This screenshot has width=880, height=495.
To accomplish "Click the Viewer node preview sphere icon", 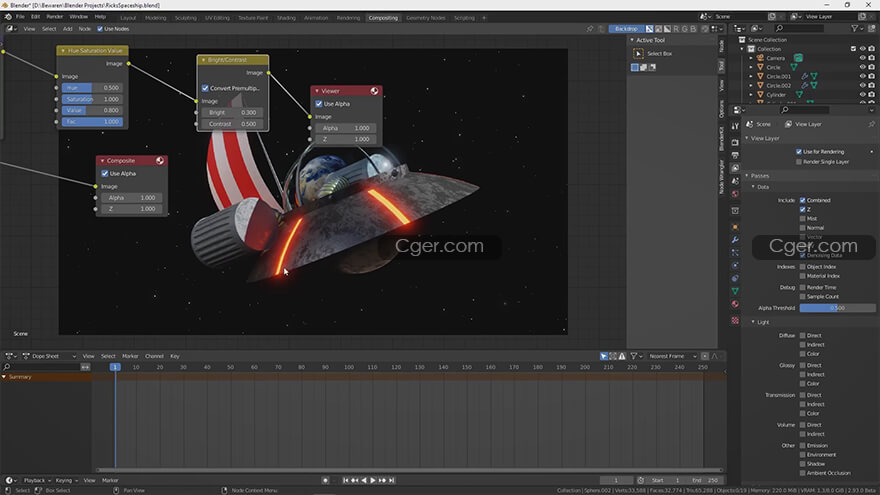I will (374, 91).
